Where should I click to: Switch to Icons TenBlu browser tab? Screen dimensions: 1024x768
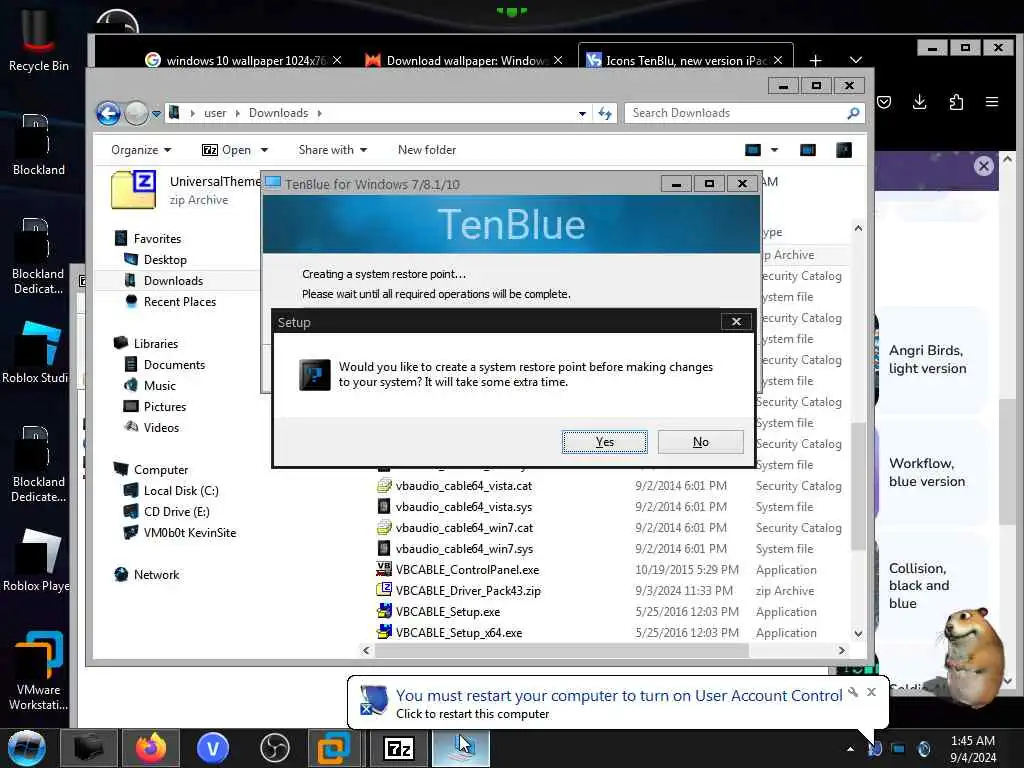(x=685, y=61)
